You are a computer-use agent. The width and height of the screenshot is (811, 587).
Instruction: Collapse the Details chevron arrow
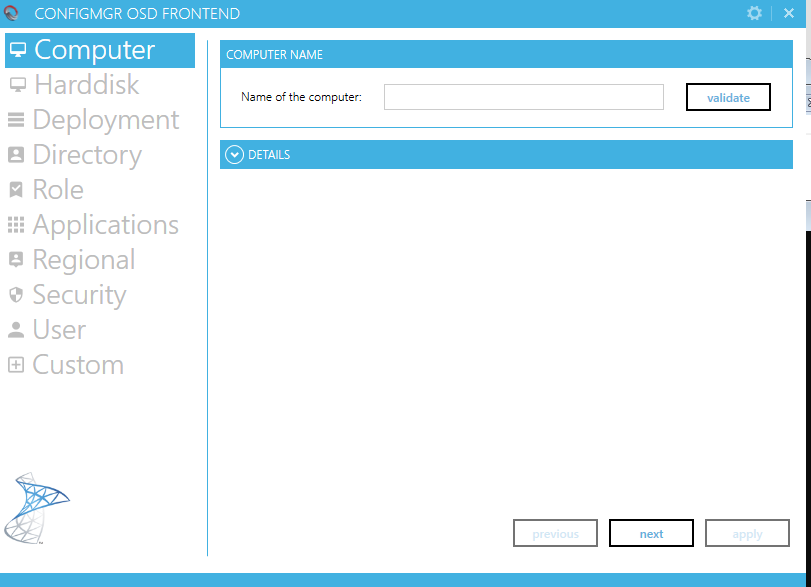point(234,154)
